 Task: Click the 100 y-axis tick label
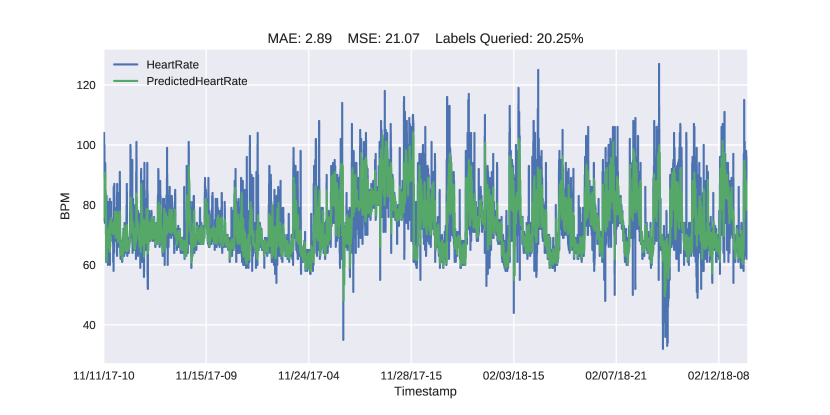[x=86, y=145]
